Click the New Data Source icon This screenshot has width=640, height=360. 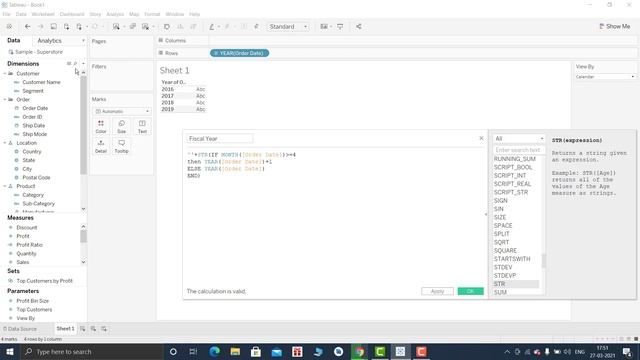tap(66, 27)
